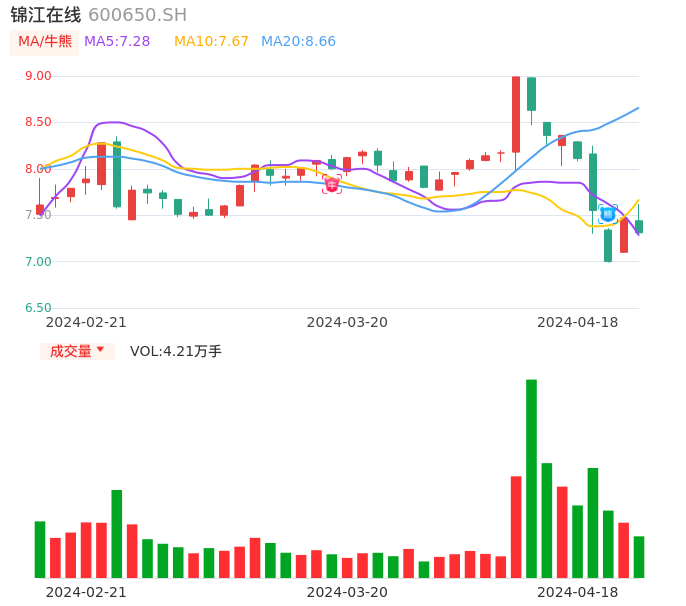This screenshot has width=686, height=606.
Task: Click the stock code 600650.SH
Action: click(137, 15)
